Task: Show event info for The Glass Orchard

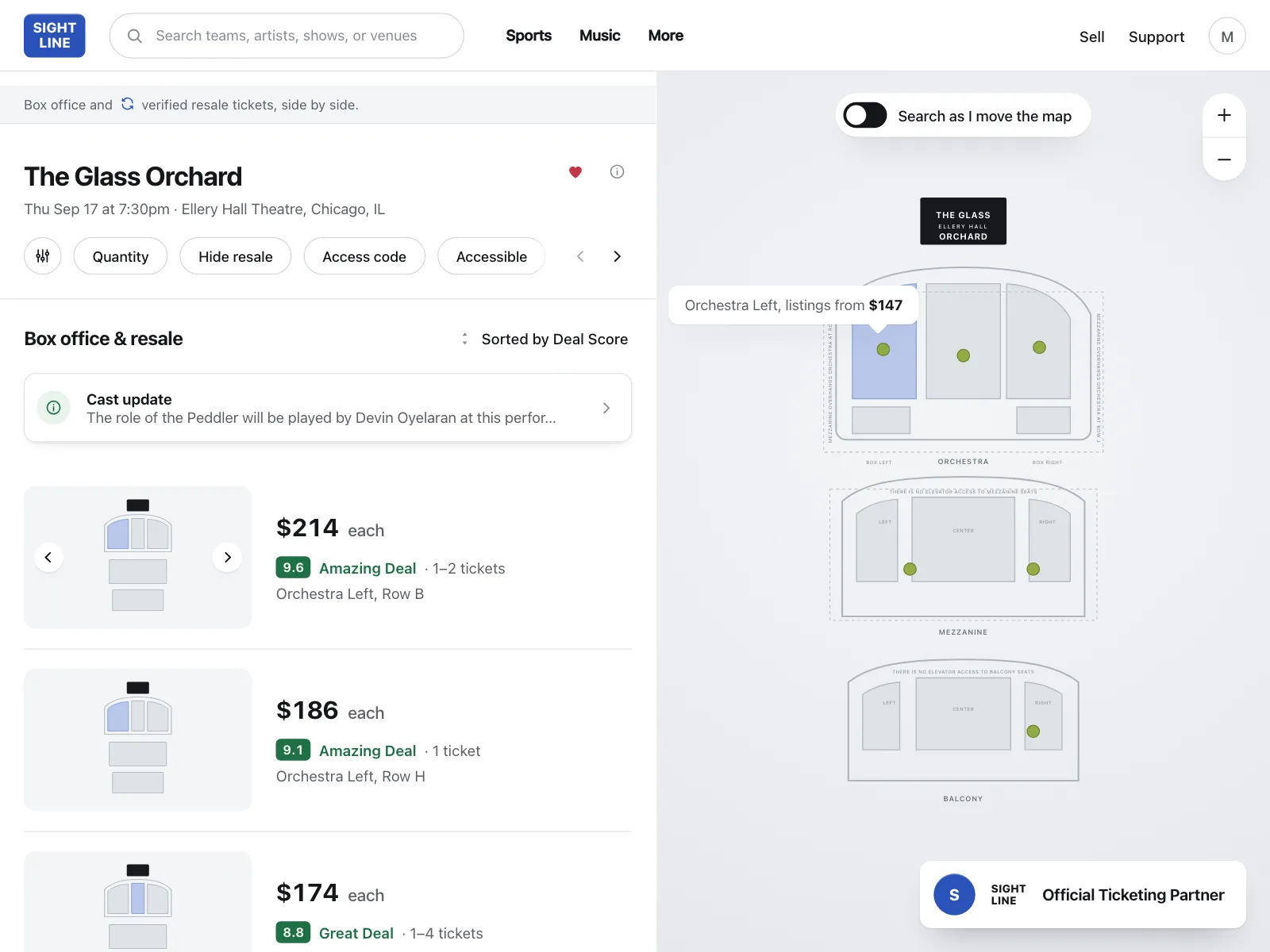Action: point(617,171)
